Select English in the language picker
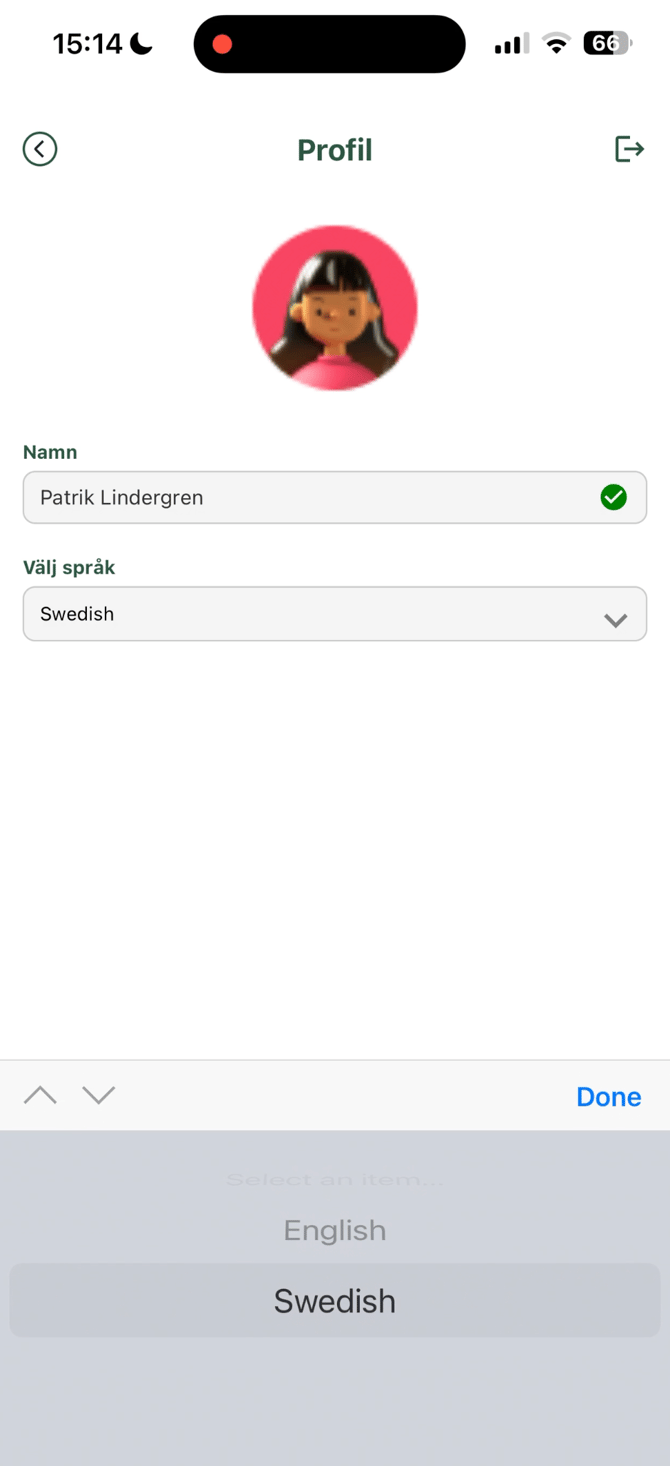The image size is (670, 1466). [335, 1230]
